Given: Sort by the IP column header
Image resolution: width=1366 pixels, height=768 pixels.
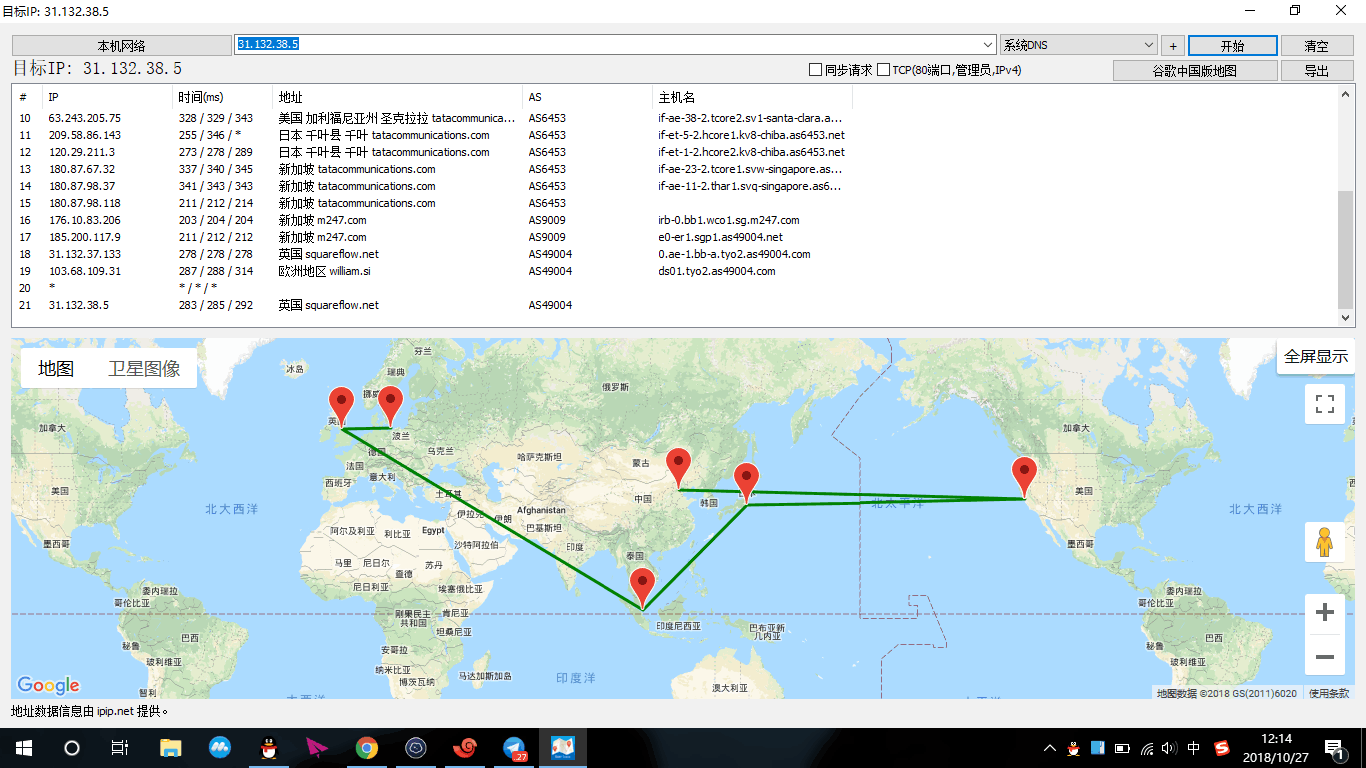Looking at the screenshot, I should 108,97.
